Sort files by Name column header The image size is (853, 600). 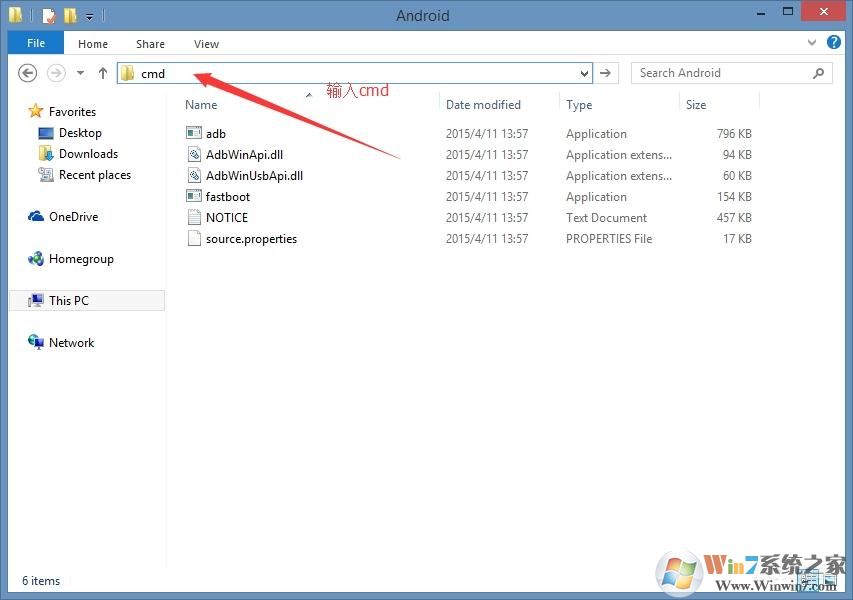tap(201, 105)
